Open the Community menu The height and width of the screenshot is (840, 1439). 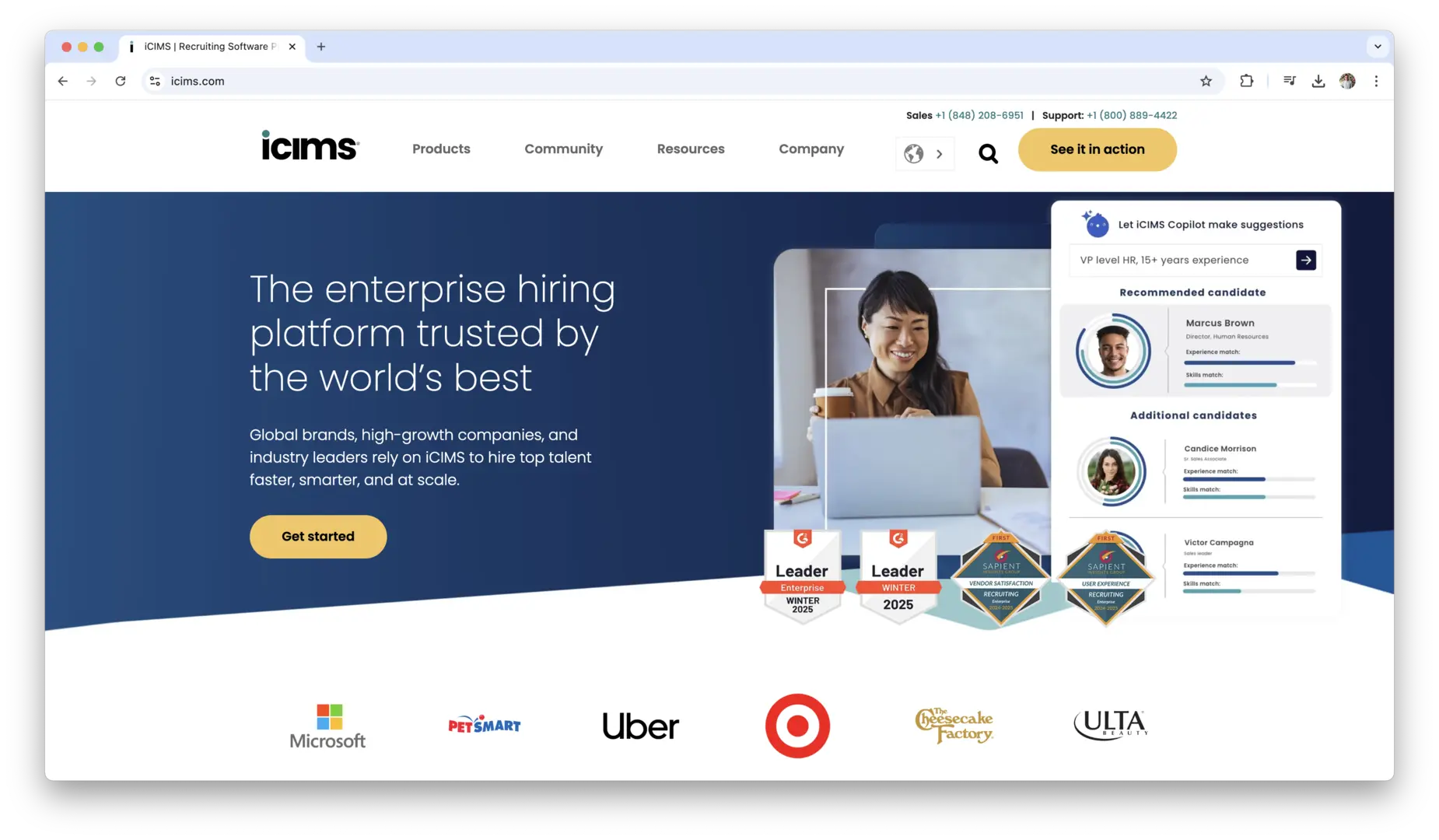coord(563,149)
